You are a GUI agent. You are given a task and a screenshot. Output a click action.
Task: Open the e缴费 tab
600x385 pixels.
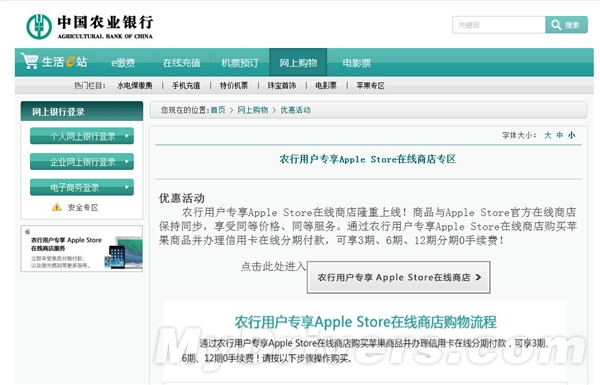[x=123, y=63]
